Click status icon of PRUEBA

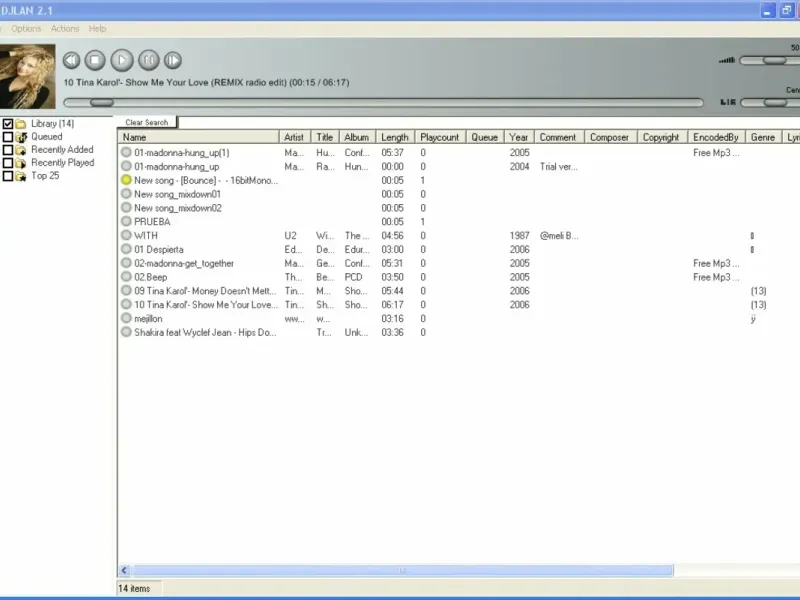126,221
